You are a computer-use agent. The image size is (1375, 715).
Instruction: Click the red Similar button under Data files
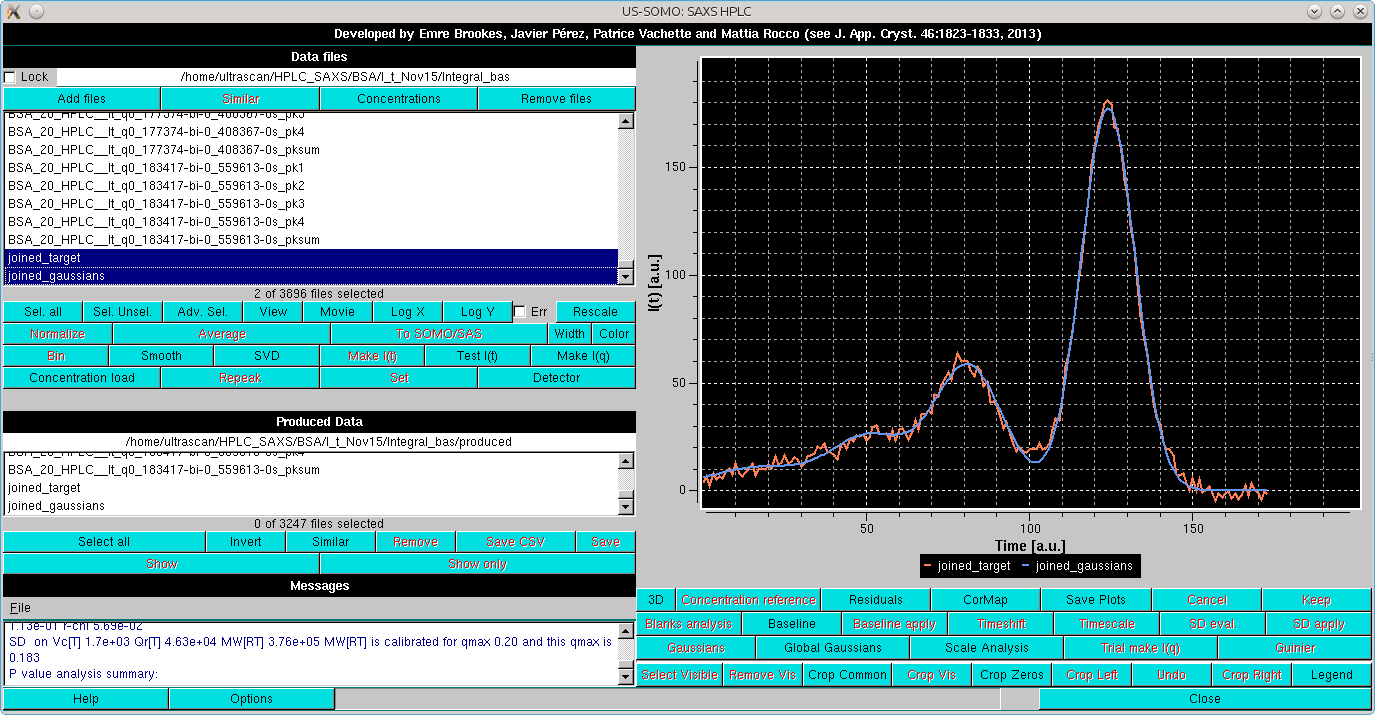point(240,99)
